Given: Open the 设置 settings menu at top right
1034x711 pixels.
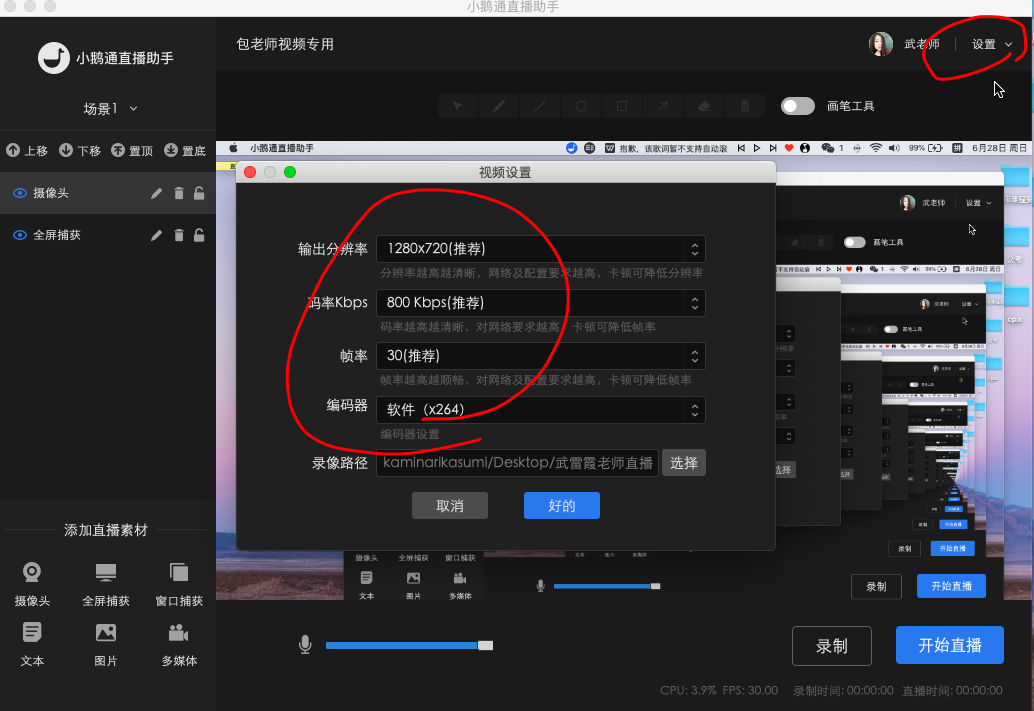Looking at the screenshot, I should click(x=986, y=44).
